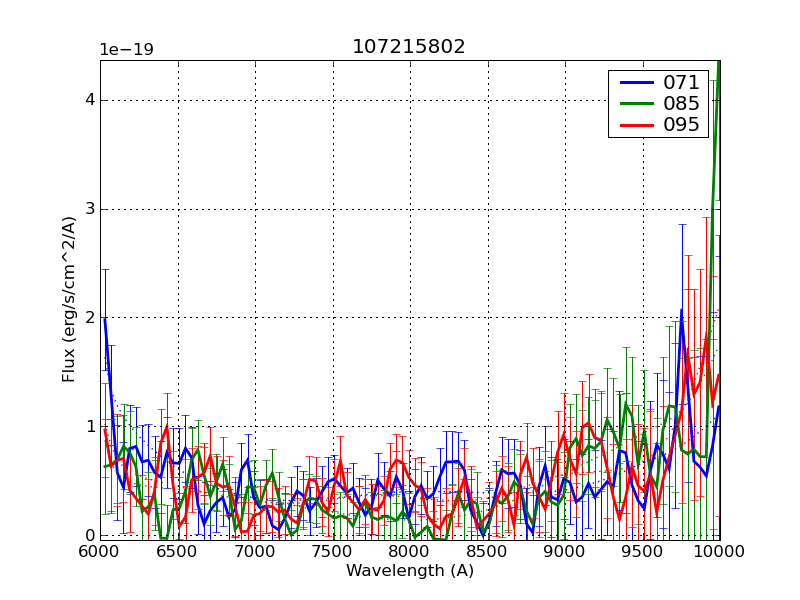Click the 095 legend label

tap(682, 125)
